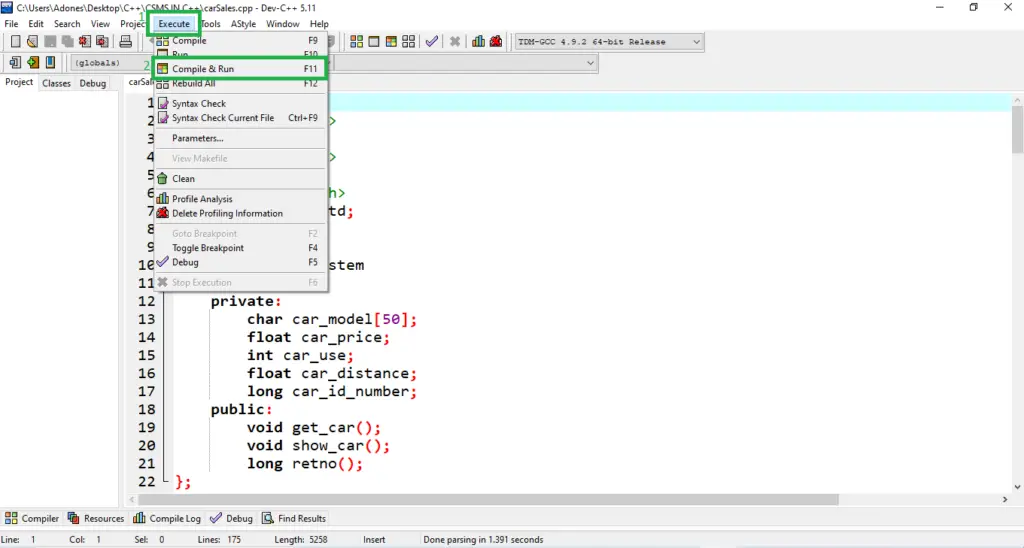Open the Window menu
The image size is (1024, 548).
(x=283, y=24)
